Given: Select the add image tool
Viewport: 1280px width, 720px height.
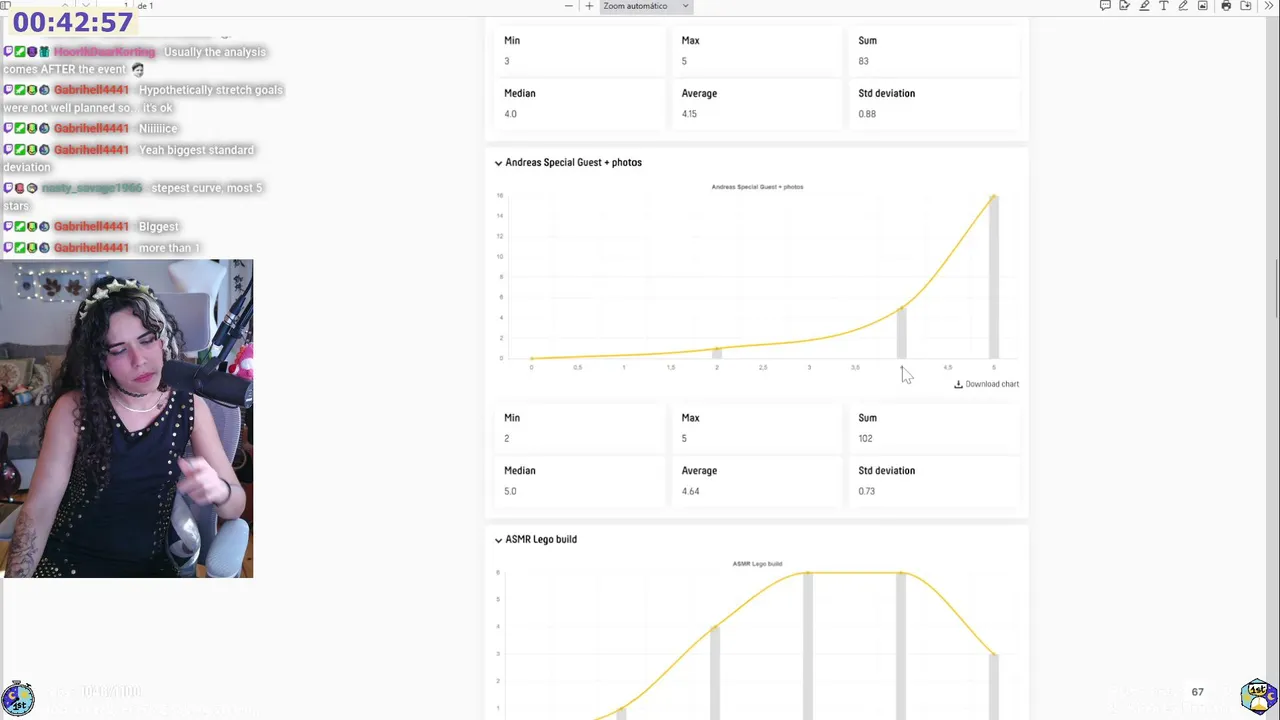Looking at the screenshot, I should tap(1203, 6).
